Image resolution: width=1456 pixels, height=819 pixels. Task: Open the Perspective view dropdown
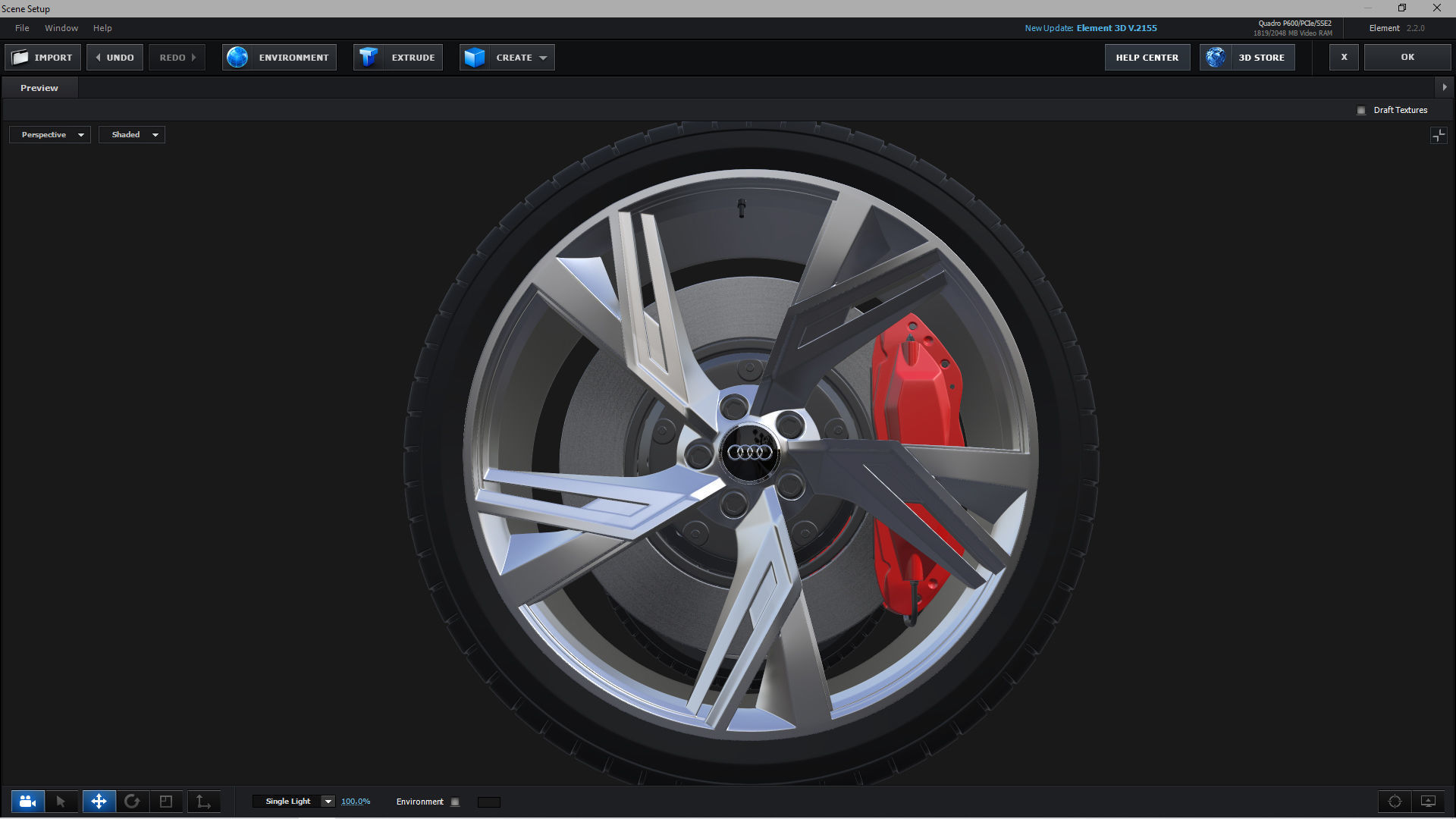point(50,135)
